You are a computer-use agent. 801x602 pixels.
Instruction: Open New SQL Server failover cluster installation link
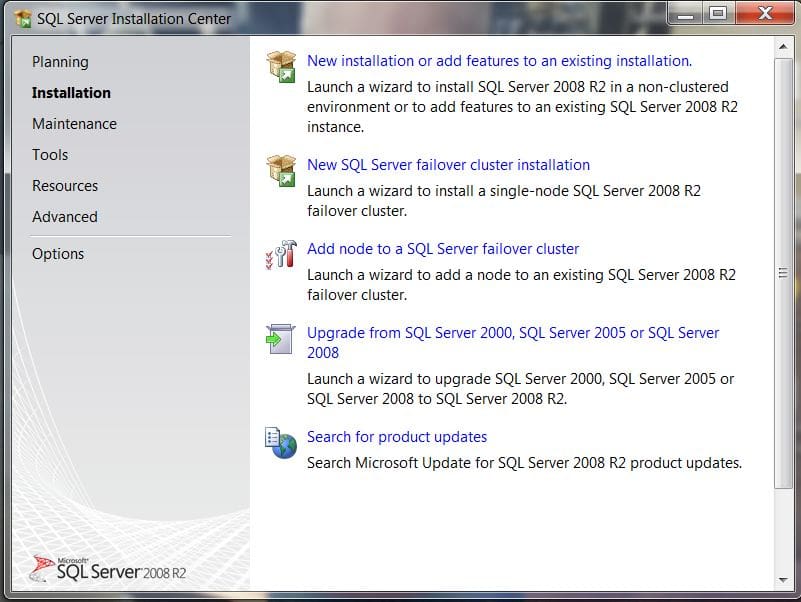point(449,165)
